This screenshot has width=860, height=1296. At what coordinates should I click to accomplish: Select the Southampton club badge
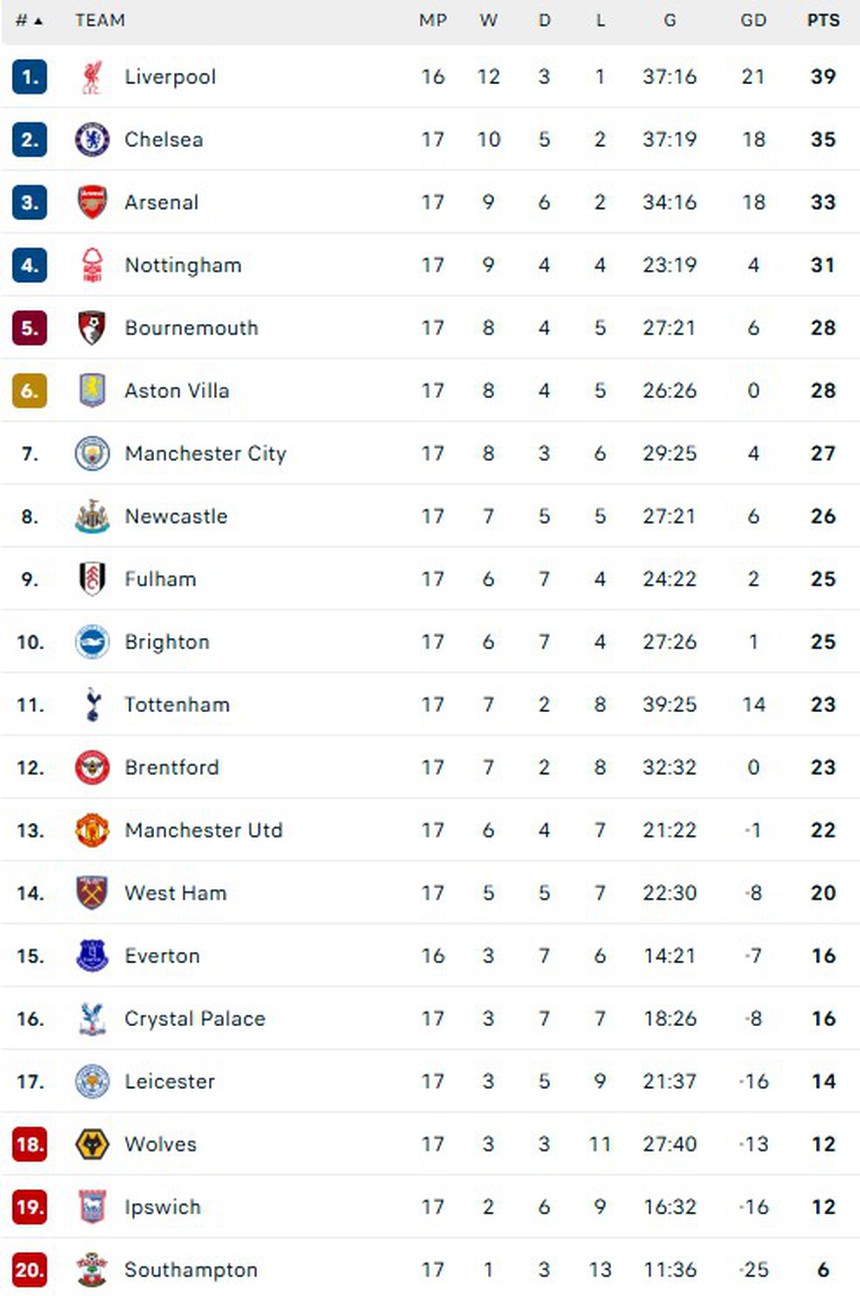point(91,1270)
